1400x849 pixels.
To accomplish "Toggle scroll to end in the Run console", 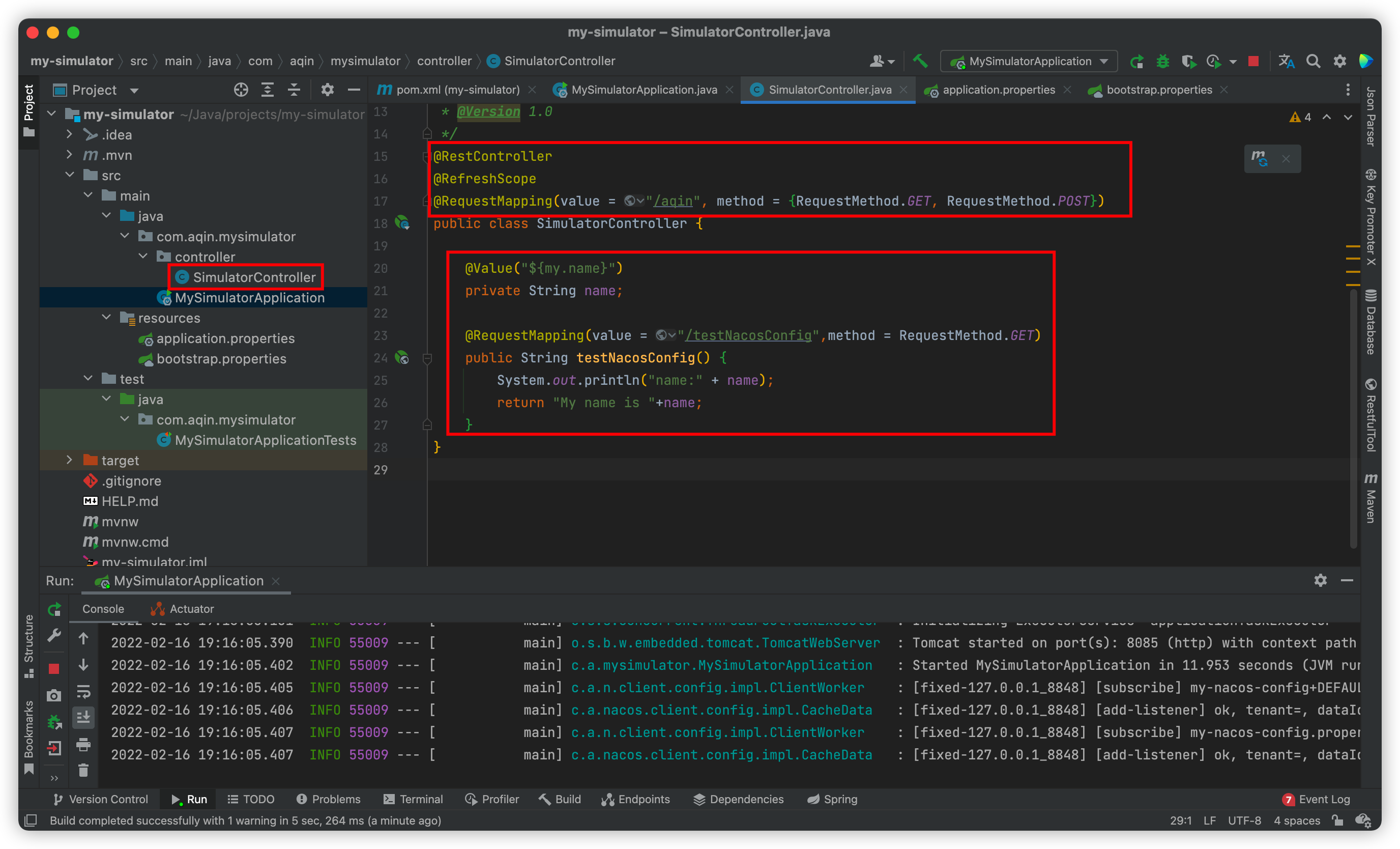I will click(83, 717).
